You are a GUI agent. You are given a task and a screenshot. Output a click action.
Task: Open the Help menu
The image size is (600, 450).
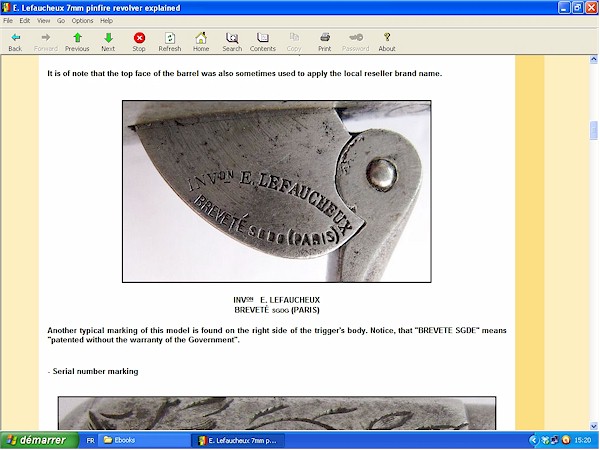click(x=106, y=21)
